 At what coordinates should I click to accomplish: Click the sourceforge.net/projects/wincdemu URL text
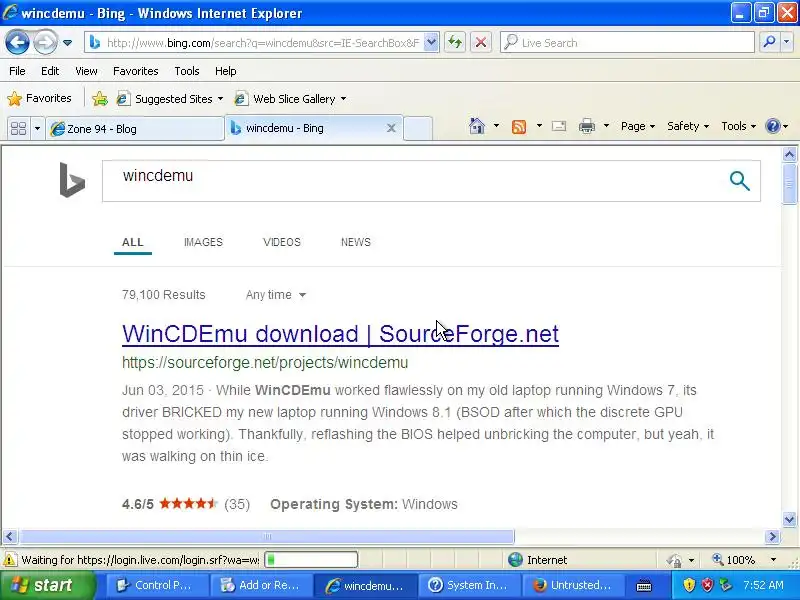click(x=265, y=363)
